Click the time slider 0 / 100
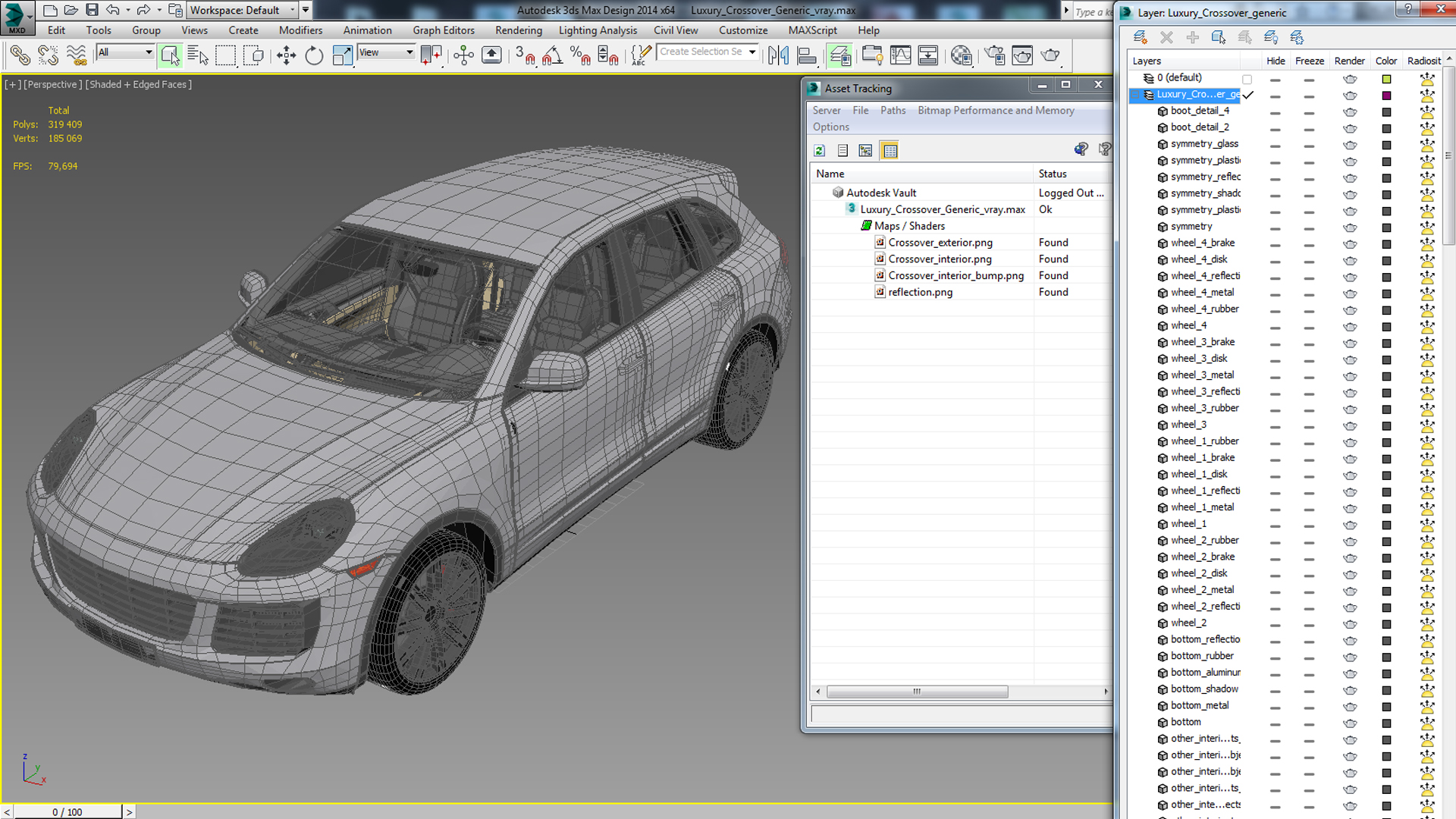Viewport: 1456px width, 819px height. [67, 811]
